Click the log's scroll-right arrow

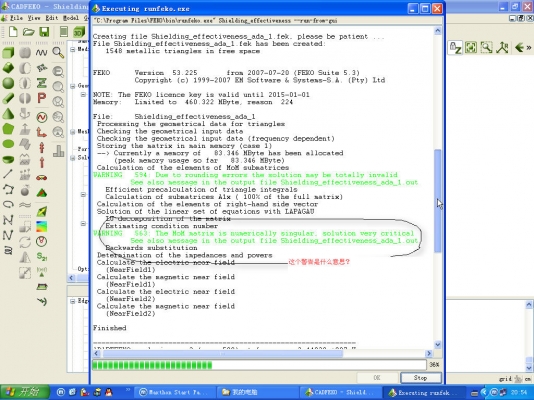click(429, 354)
